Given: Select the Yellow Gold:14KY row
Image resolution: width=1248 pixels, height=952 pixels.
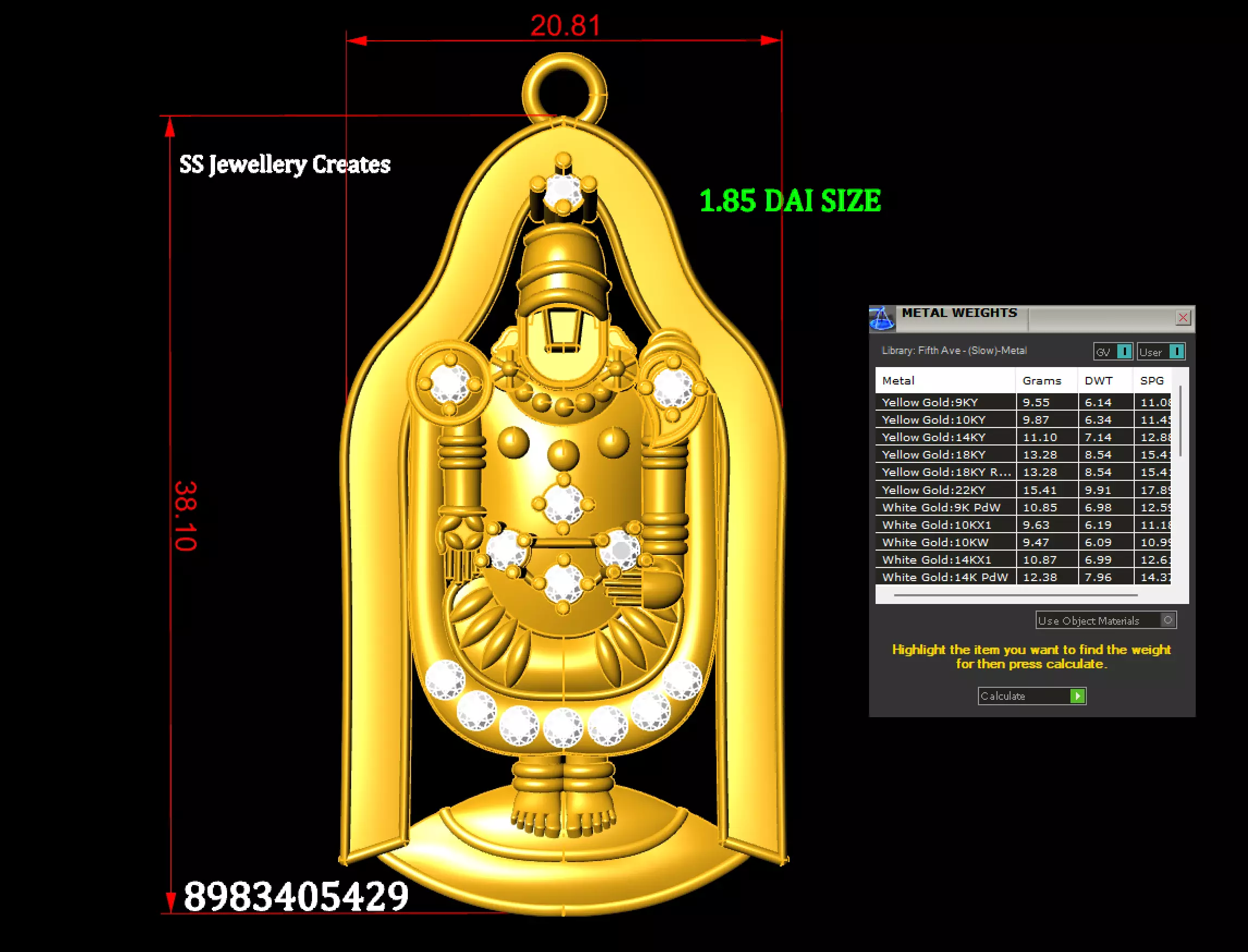Looking at the screenshot, I should point(1023,437).
